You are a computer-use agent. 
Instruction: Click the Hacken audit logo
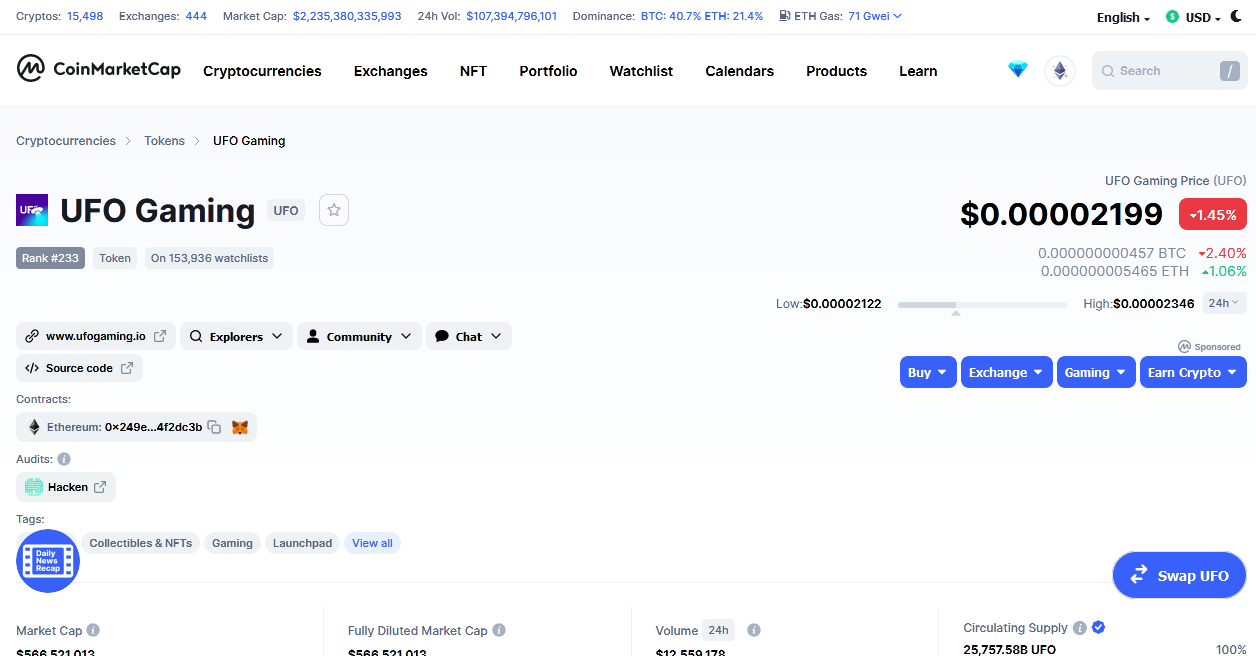pos(34,487)
